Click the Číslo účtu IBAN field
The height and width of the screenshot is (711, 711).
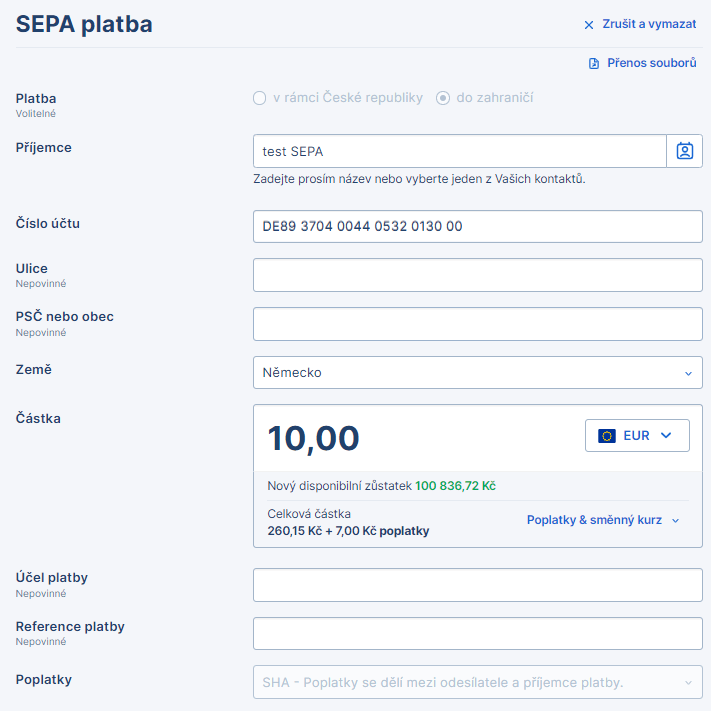pos(477,226)
